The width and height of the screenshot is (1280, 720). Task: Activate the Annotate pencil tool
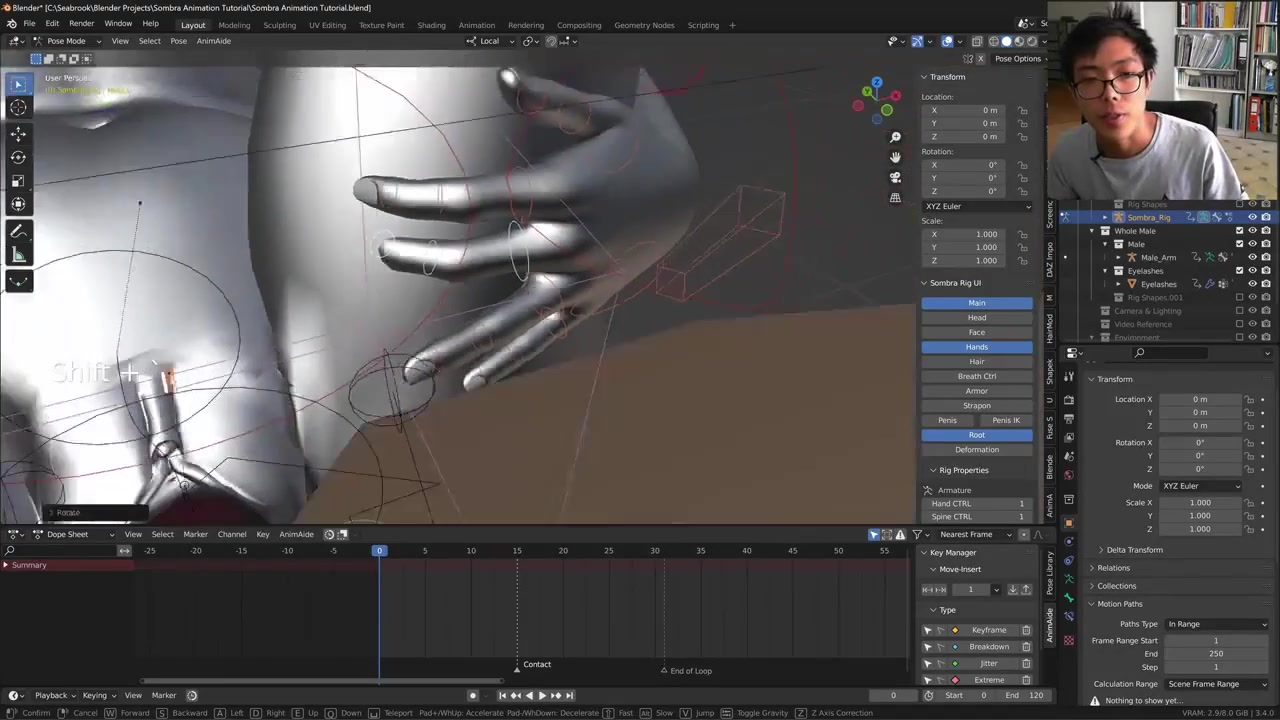point(18,232)
